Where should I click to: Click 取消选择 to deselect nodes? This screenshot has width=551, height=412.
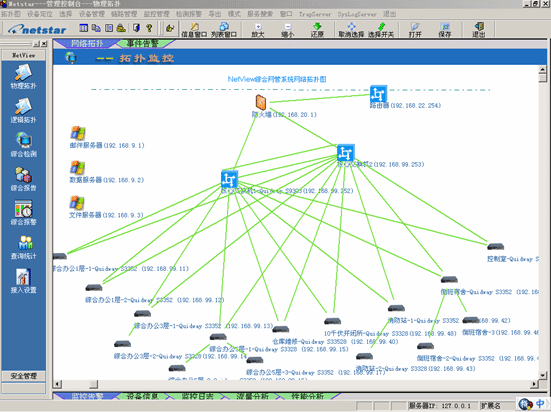(x=351, y=30)
